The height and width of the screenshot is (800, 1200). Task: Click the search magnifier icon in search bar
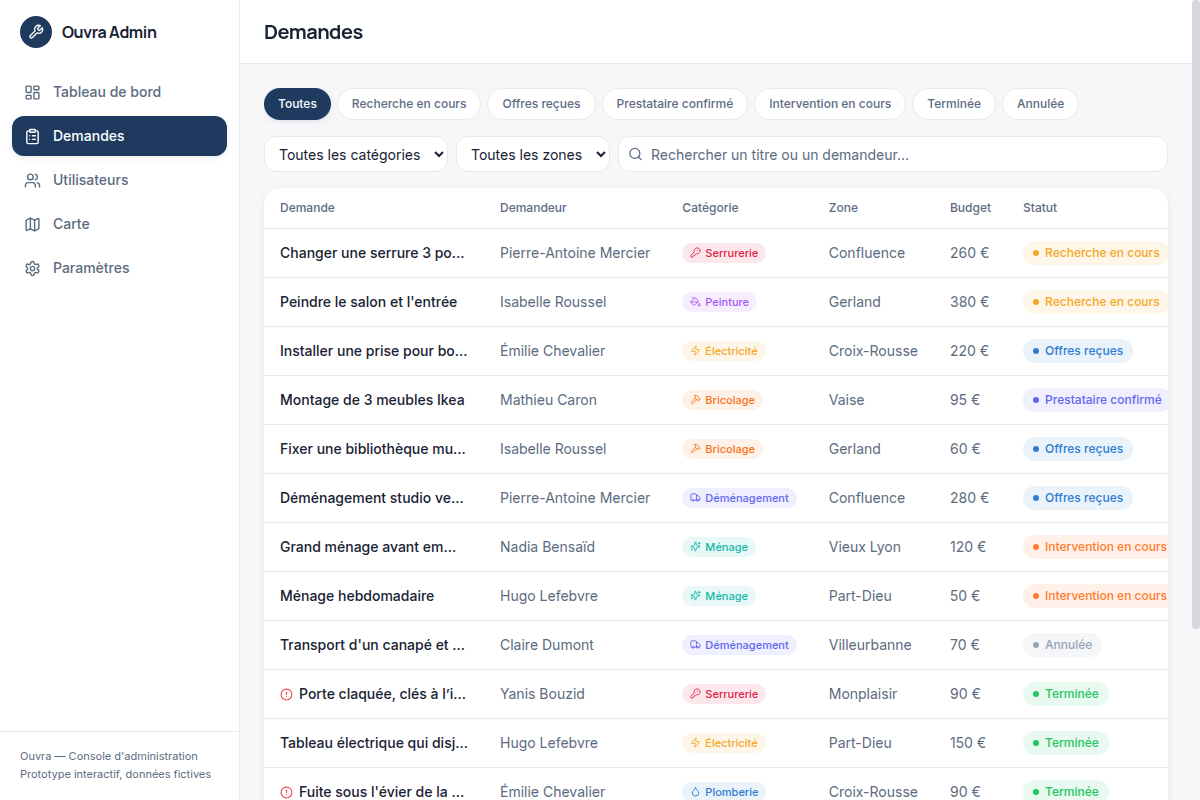click(635, 154)
